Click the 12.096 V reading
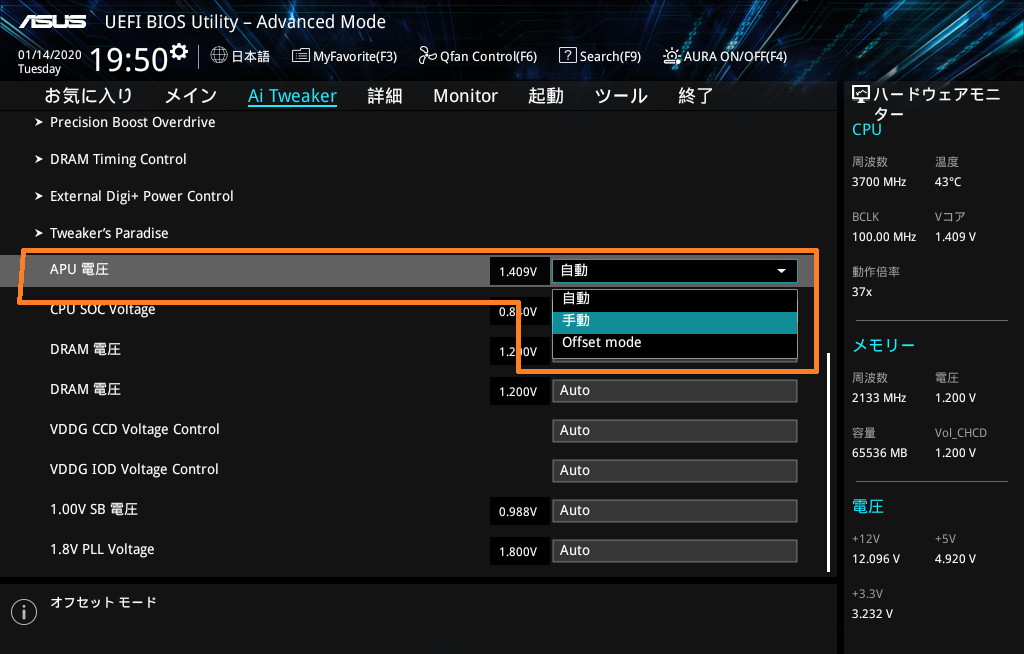The height and width of the screenshot is (654, 1024). [x=876, y=559]
